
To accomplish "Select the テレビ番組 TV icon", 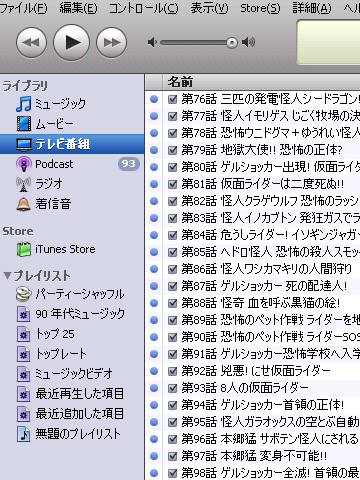I will pos(24,144).
